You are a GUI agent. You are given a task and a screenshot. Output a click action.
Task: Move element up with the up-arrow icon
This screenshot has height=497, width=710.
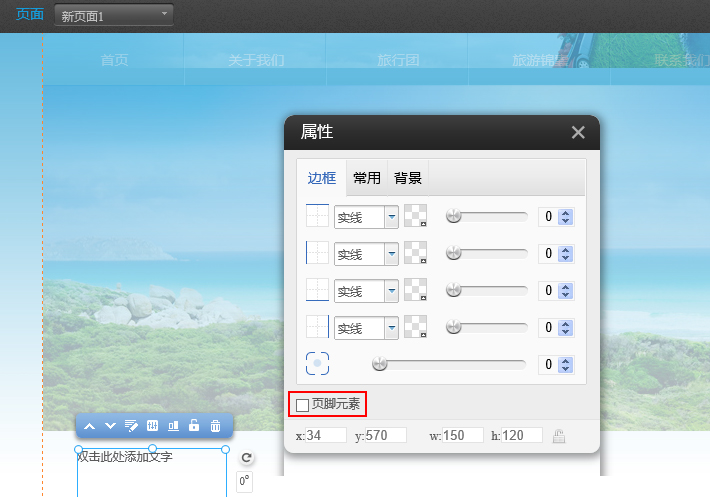89,426
